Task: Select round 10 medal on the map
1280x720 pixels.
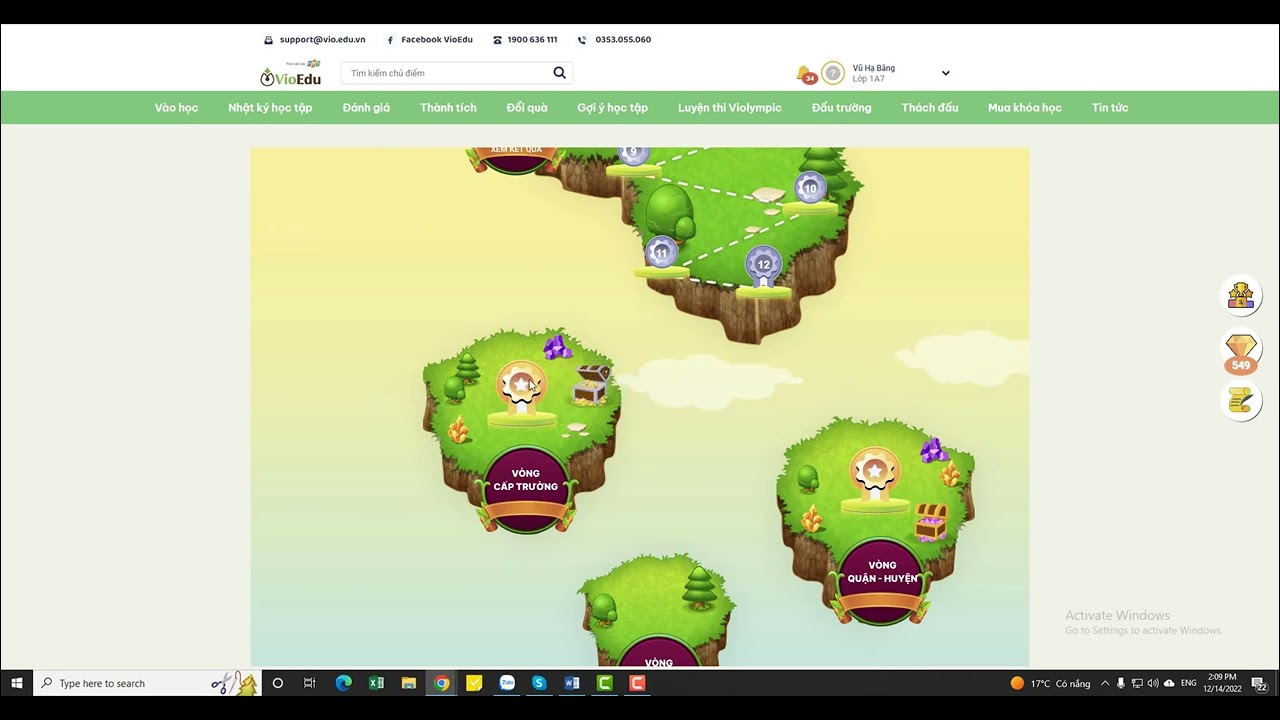Action: click(x=810, y=188)
